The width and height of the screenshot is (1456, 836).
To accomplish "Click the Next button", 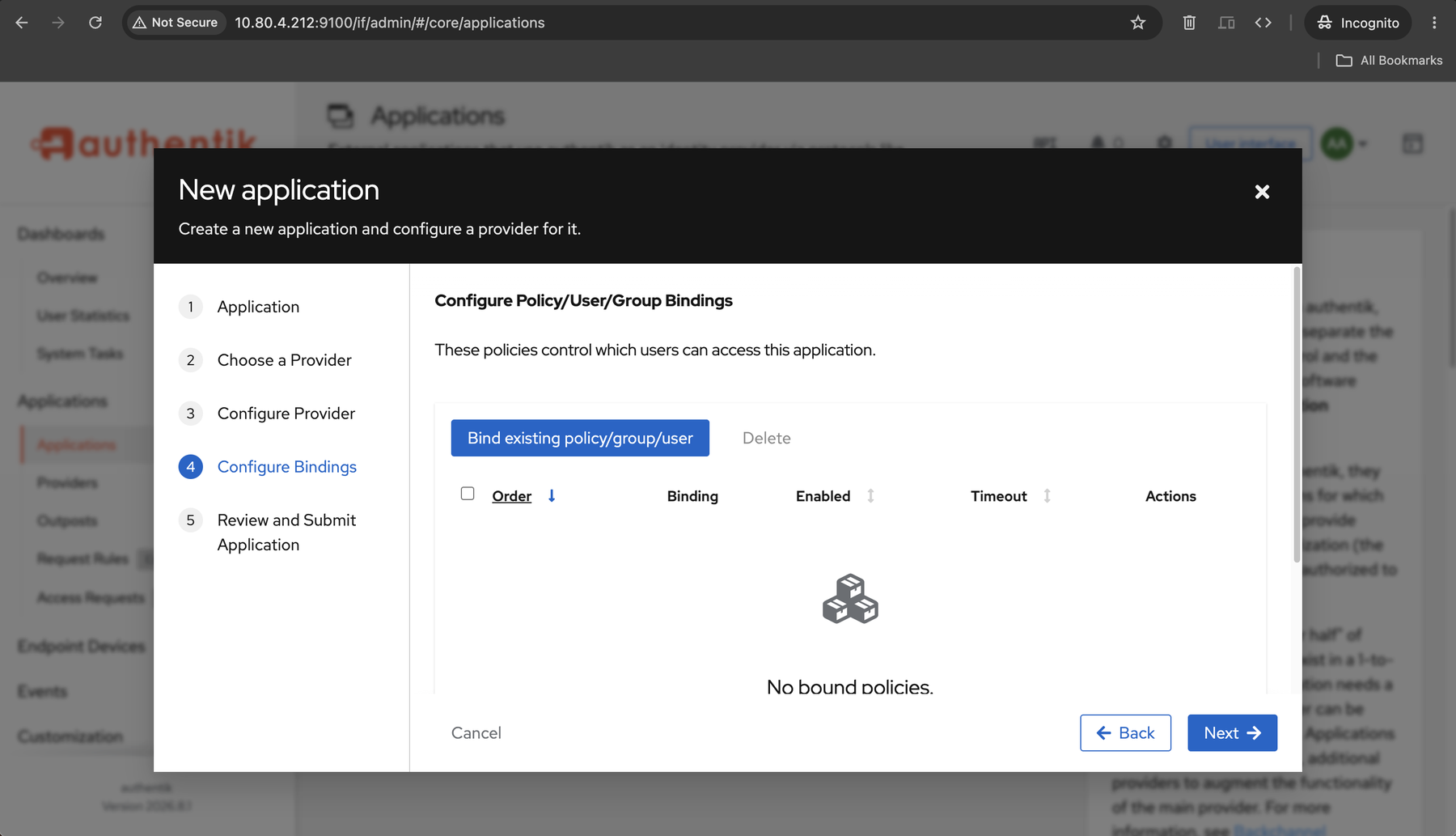I will click(x=1232, y=733).
